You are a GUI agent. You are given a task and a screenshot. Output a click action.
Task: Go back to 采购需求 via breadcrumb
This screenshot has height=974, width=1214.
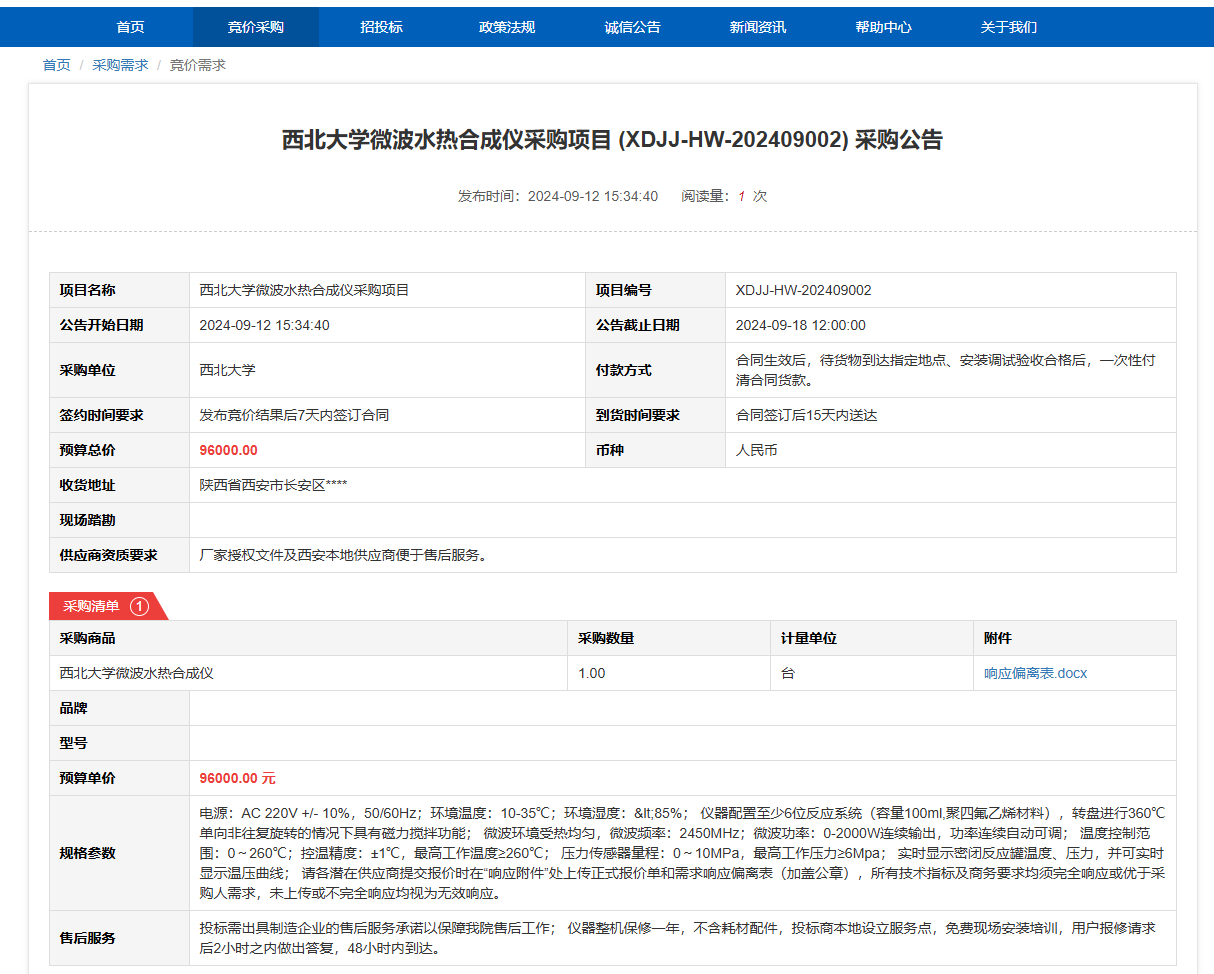click(120, 65)
